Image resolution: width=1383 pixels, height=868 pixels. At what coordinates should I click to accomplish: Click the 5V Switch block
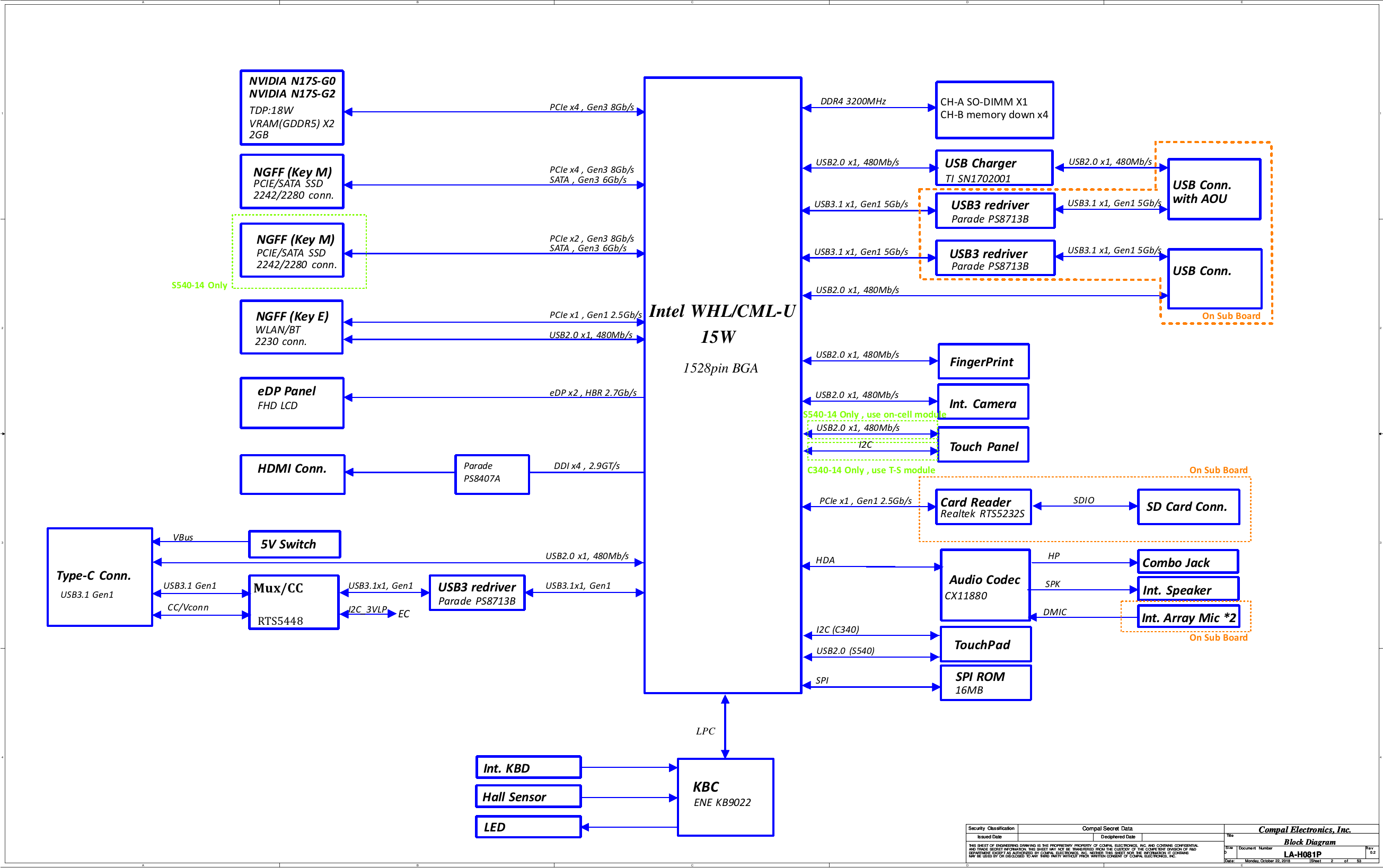tap(294, 544)
